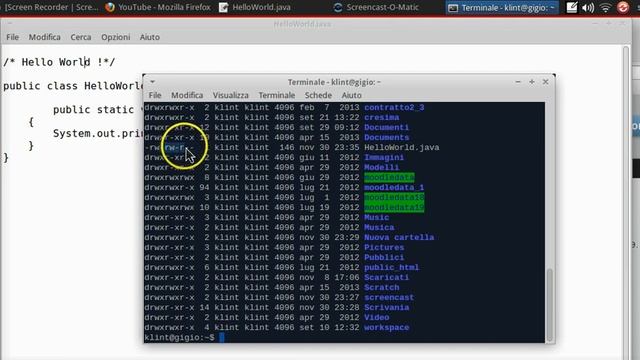Image resolution: width=640 pixels, height=360 pixels.
Task: Click the Screencast-O-Matic icon in taskbar
Action: pyautogui.click(x=338, y=7)
